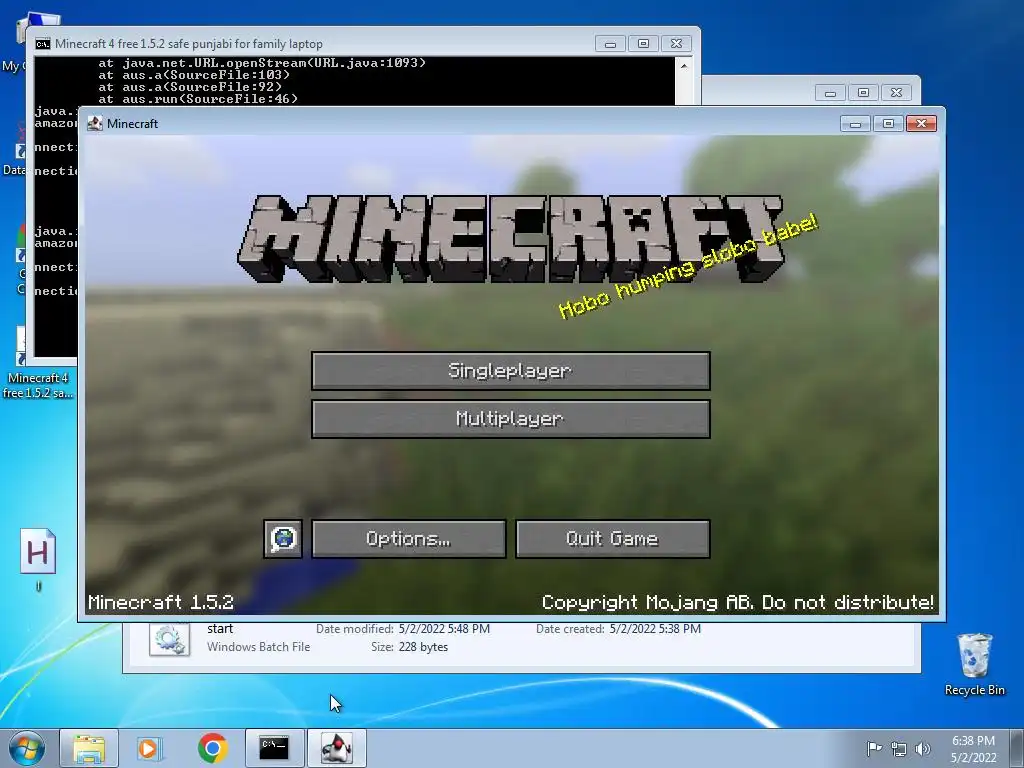1024x768 pixels.
Task: Open the Windows Start menu
Action: point(26,748)
